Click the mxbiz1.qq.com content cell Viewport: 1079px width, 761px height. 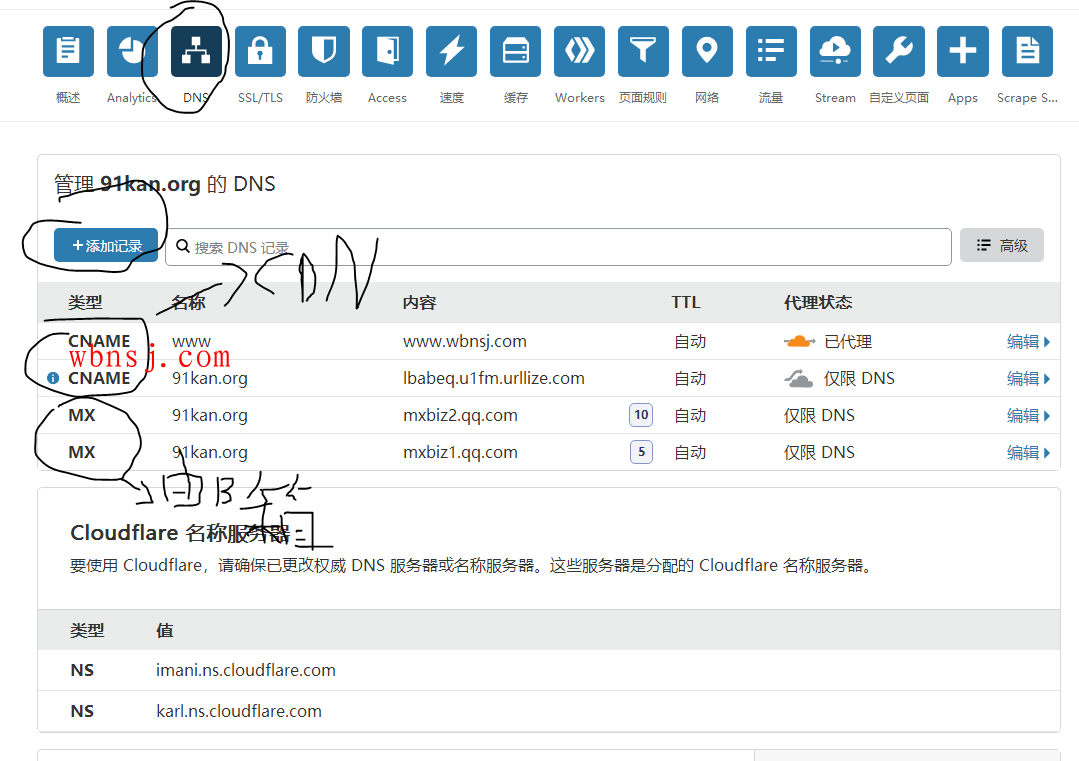pyautogui.click(x=460, y=453)
